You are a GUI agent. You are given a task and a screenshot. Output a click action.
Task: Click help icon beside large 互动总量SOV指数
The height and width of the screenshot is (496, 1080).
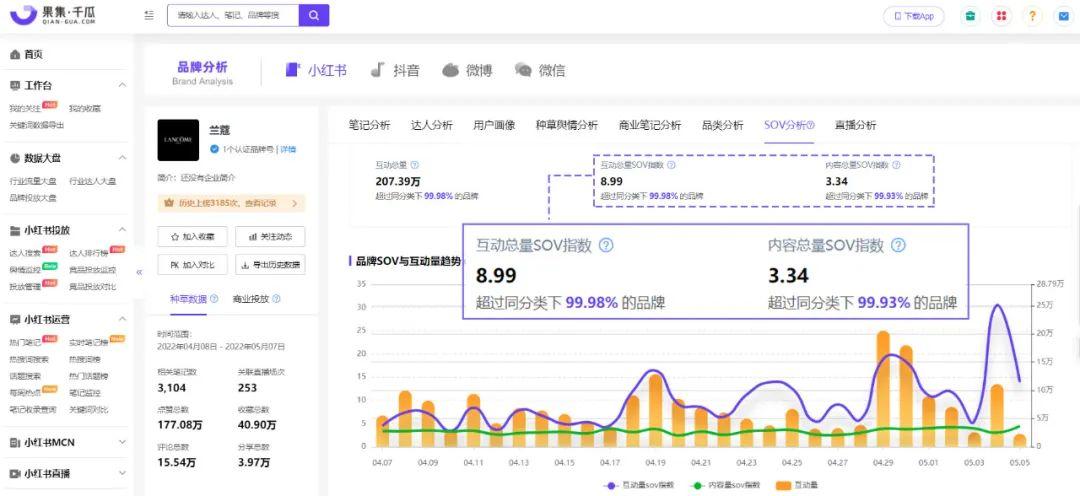(x=606, y=245)
